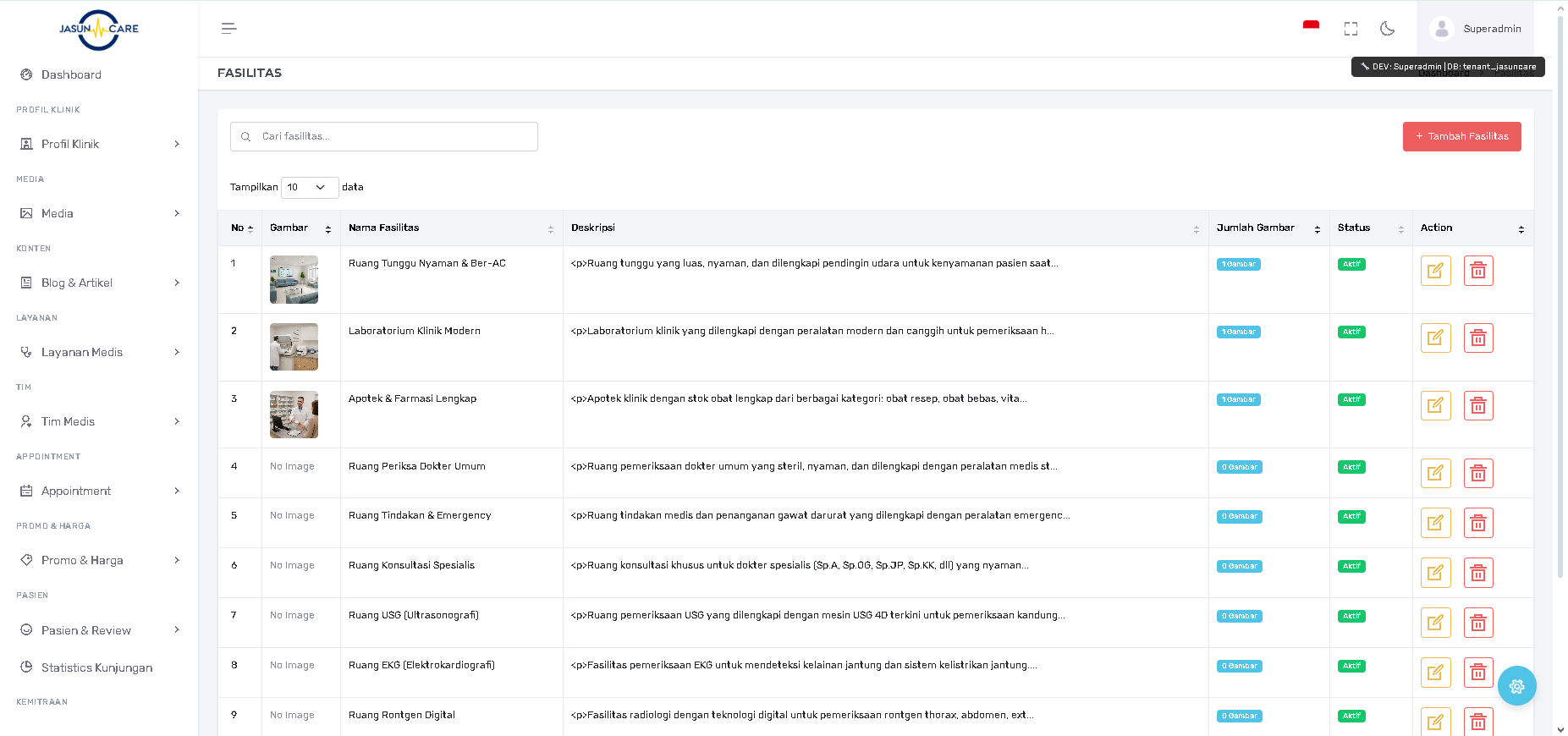Edit the Apotek & Farmasi Lengkap row

click(x=1435, y=406)
